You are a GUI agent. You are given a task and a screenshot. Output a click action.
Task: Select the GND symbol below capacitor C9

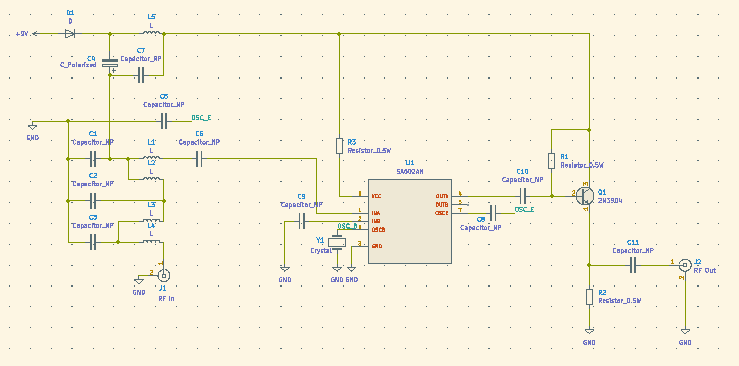pyautogui.click(x=285, y=268)
